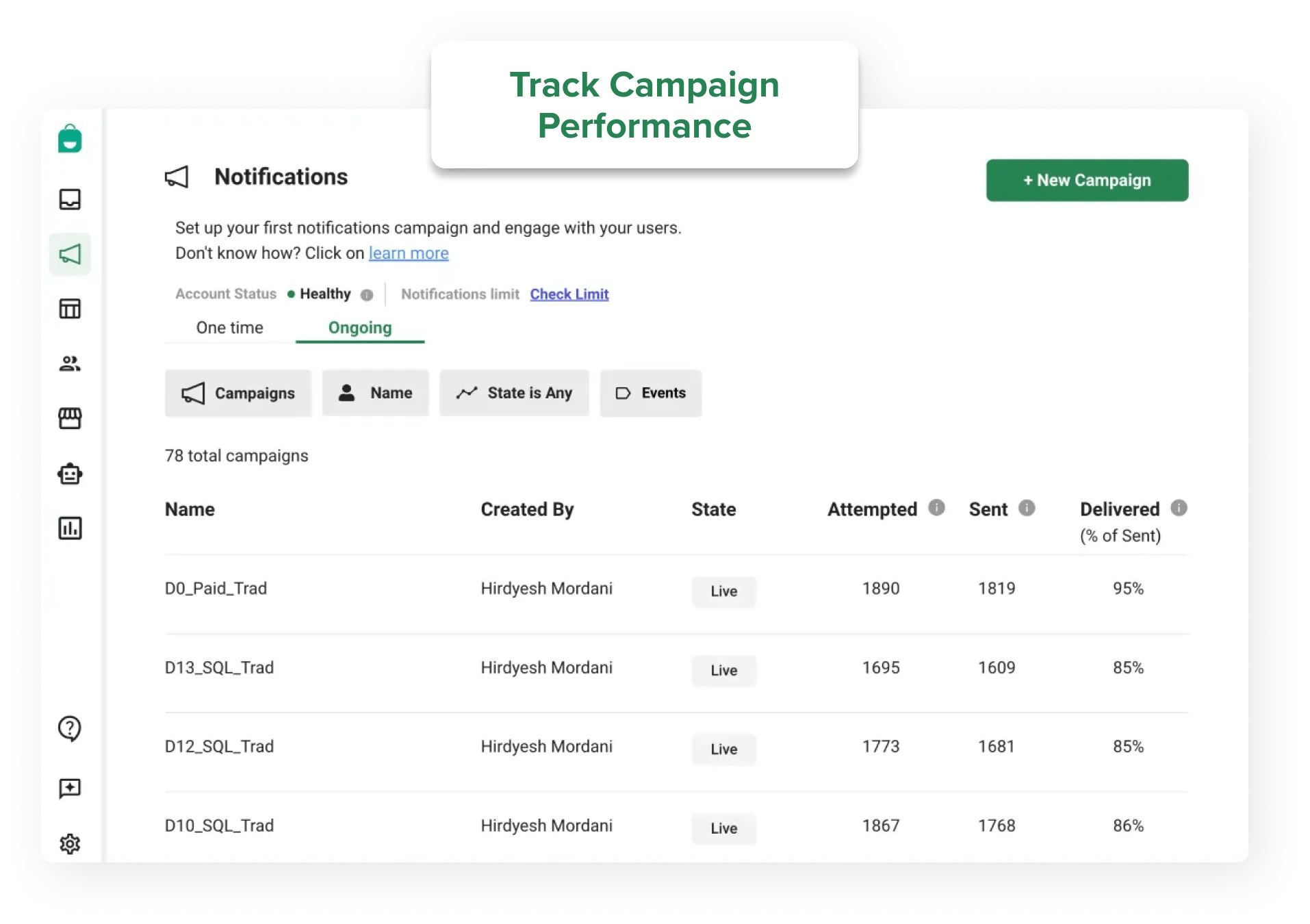This screenshot has height=924, width=1310.
Task: Open the Check Limit link
Action: pos(569,294)
